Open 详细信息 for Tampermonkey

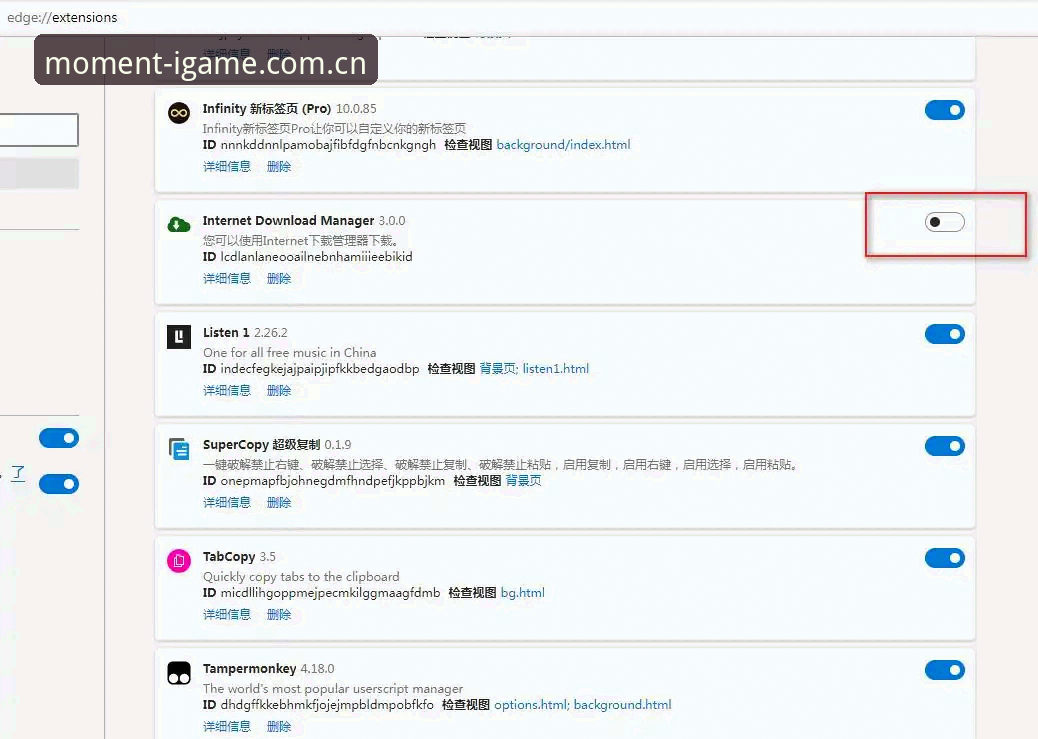[x=227, y=726]
